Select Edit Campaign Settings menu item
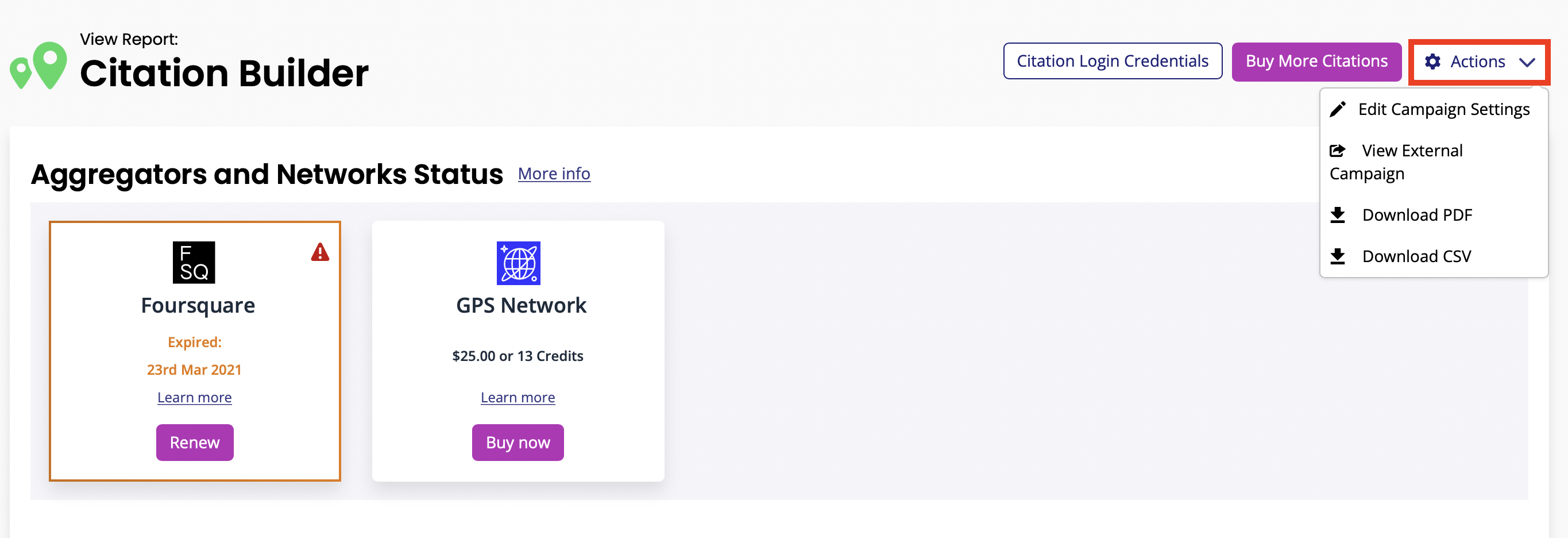The width and height of the screenshot is (1568, 538). tap(1443, 110)
